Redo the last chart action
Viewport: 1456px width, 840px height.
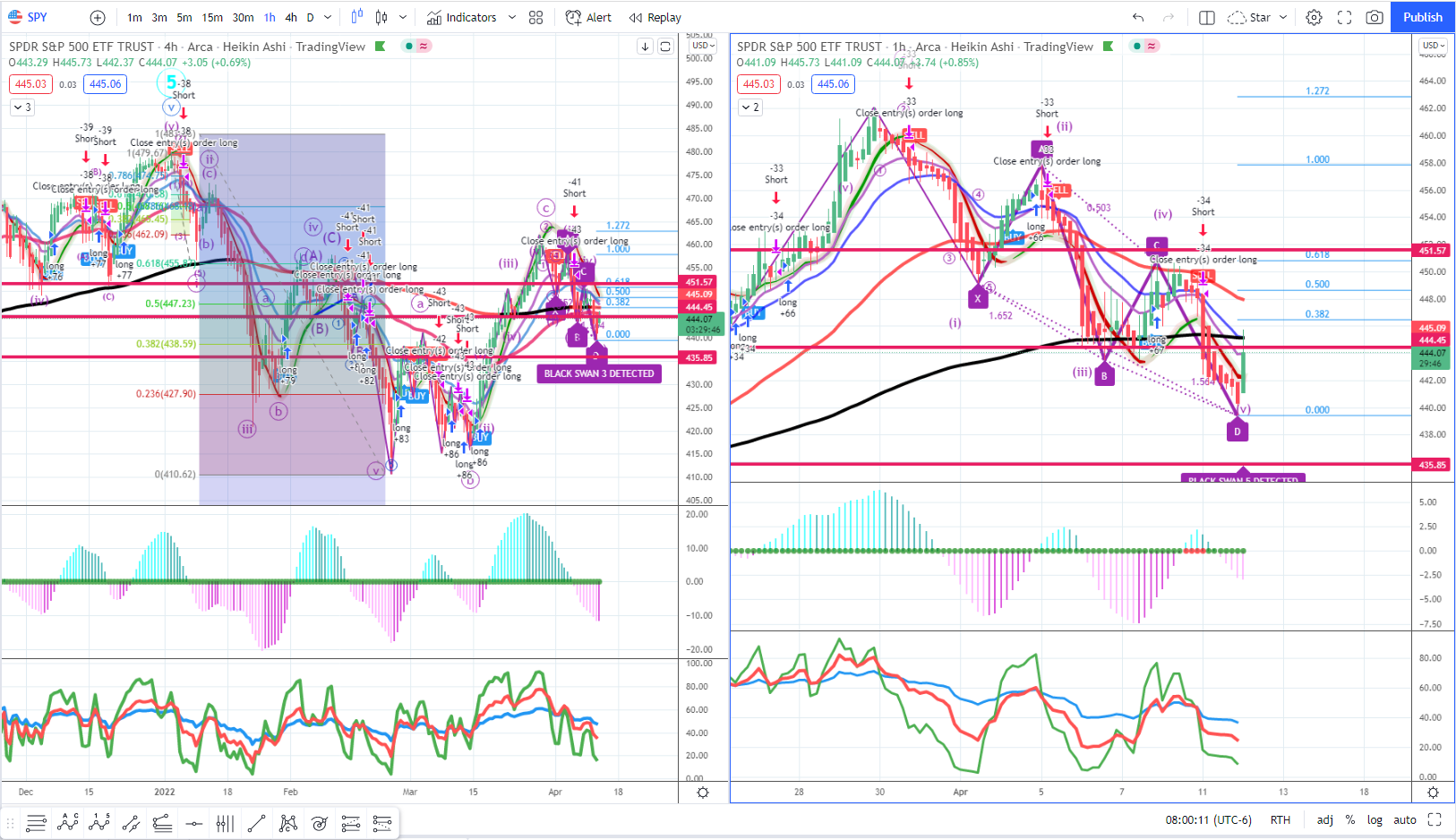(x=1168, y=17)
